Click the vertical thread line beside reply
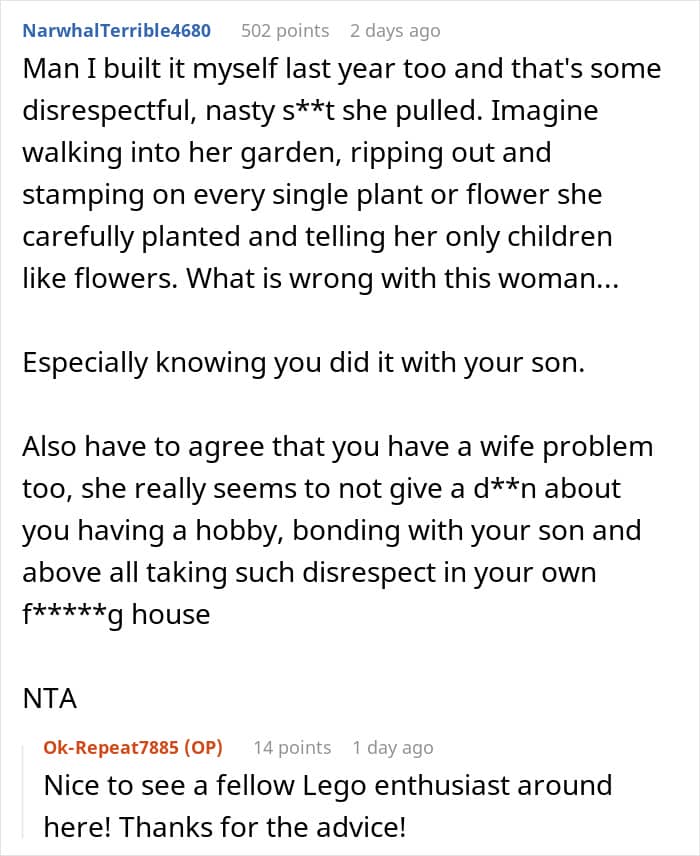Viewport: 700px width, 856px height. [28, 790]
